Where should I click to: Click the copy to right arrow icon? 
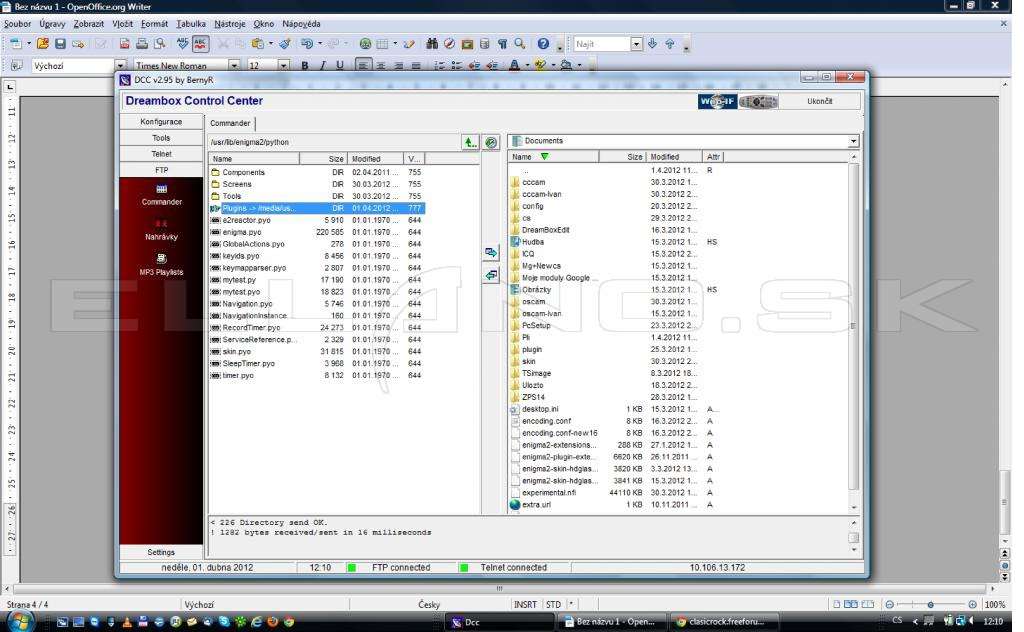[x=491, y=253]
